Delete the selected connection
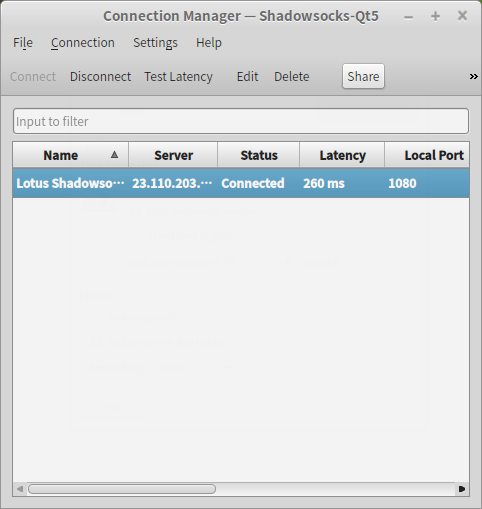482x509 pixels. tap(292, 77)
